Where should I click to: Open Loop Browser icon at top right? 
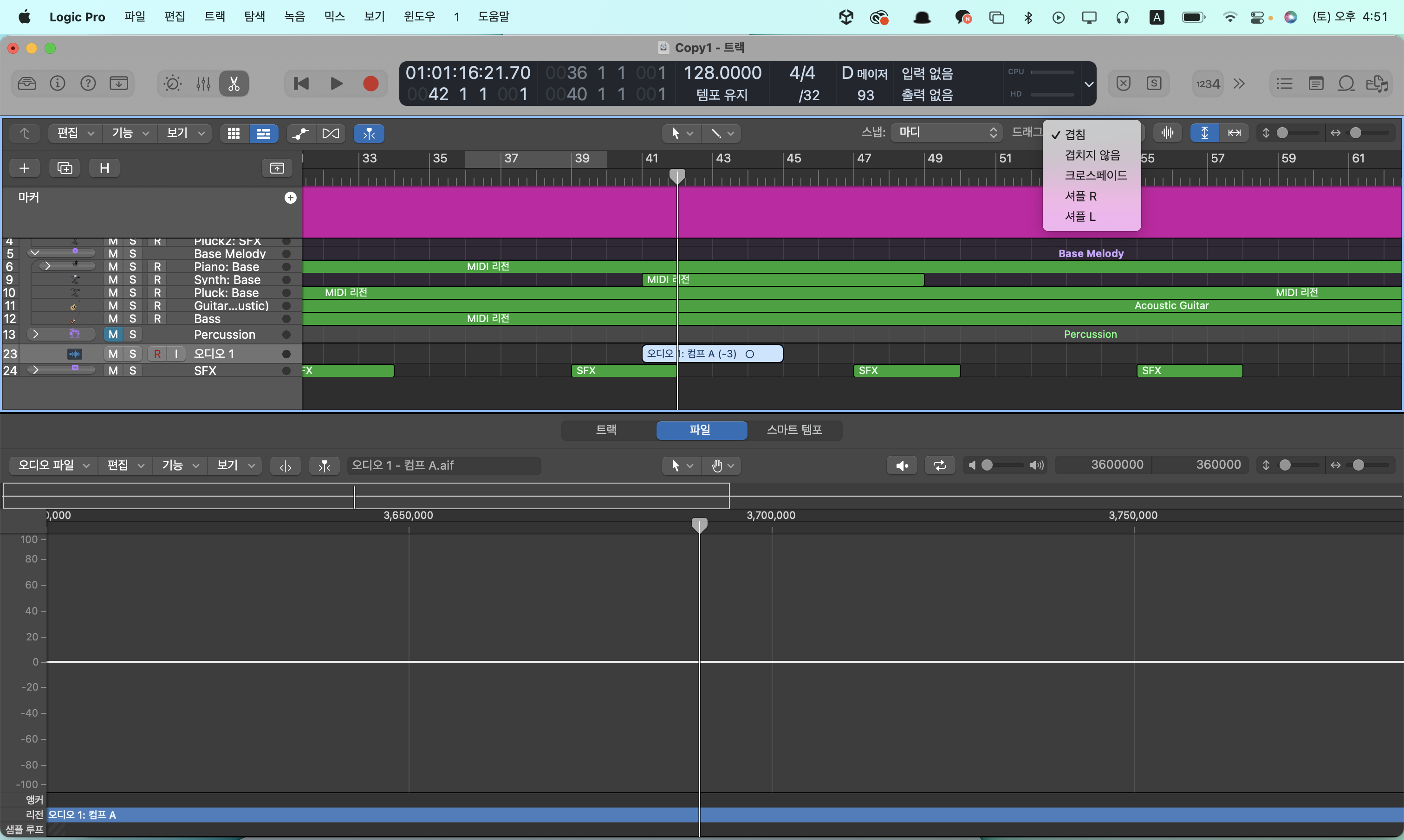coord(1346,84)
